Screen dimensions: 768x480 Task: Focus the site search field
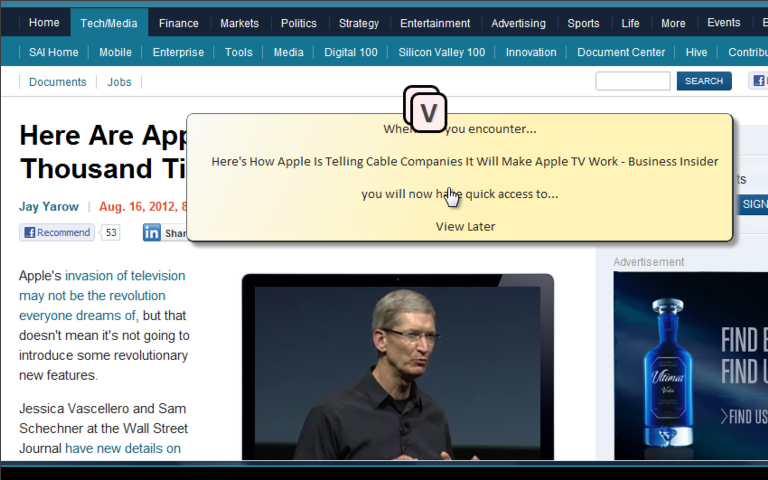[x=633, y=81]
